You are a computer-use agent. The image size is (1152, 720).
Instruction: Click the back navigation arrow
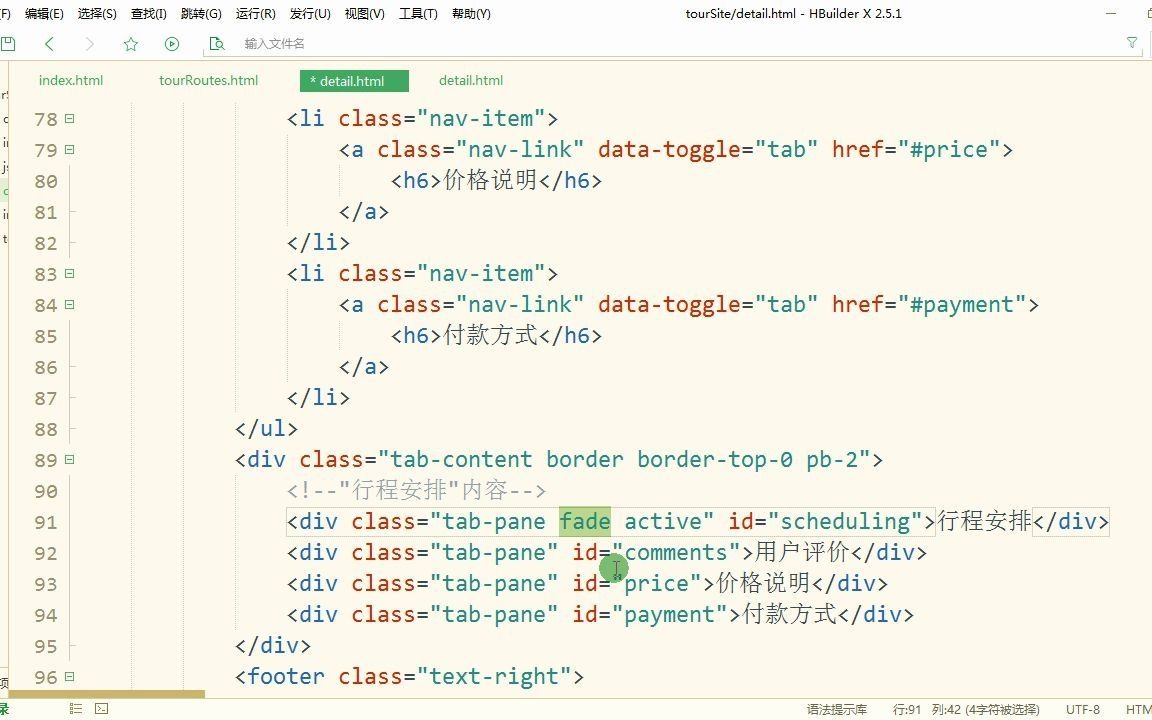[49, 44]
